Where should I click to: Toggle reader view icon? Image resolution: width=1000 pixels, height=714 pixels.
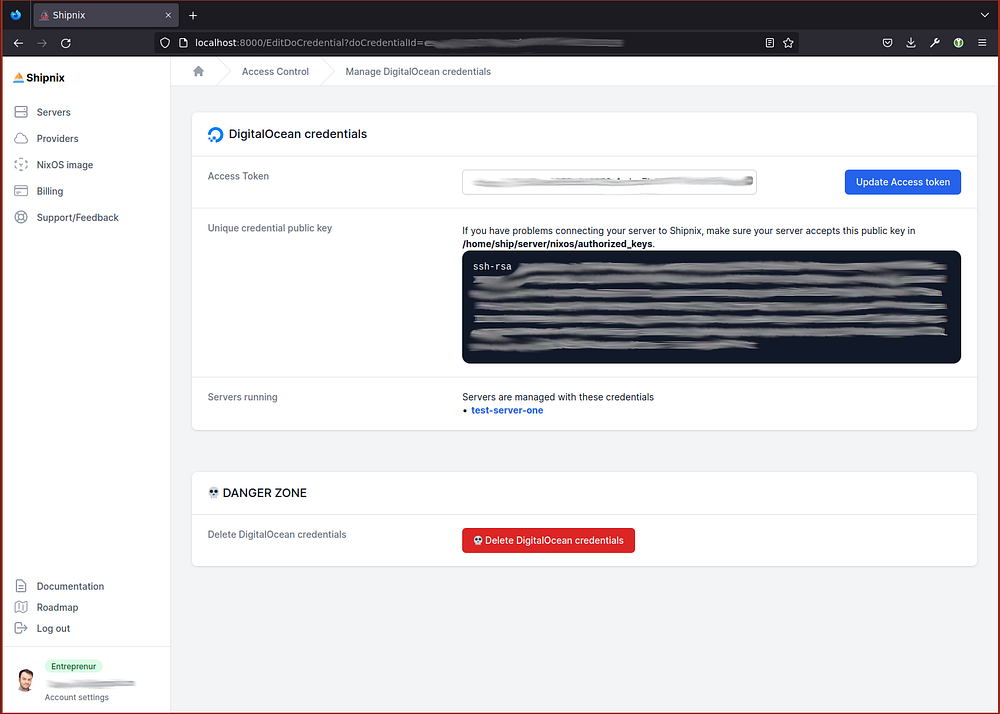[x=770, y=43]
